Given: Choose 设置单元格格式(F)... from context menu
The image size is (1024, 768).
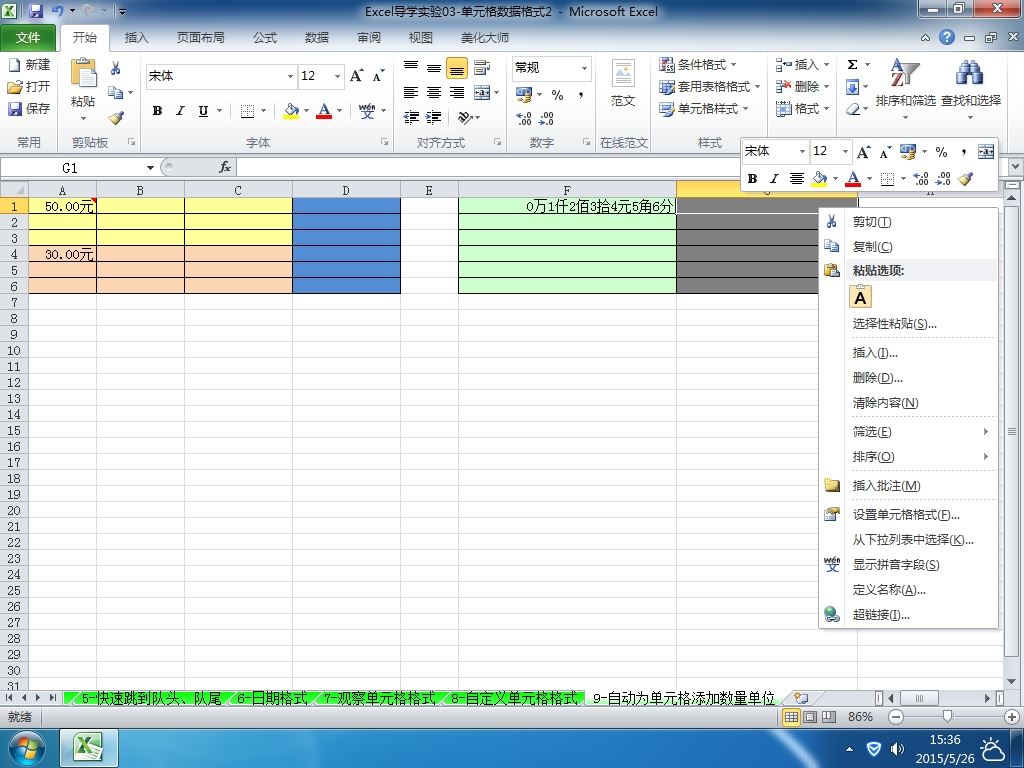Looking at the screenshot, I should click(x=906, y=515).
